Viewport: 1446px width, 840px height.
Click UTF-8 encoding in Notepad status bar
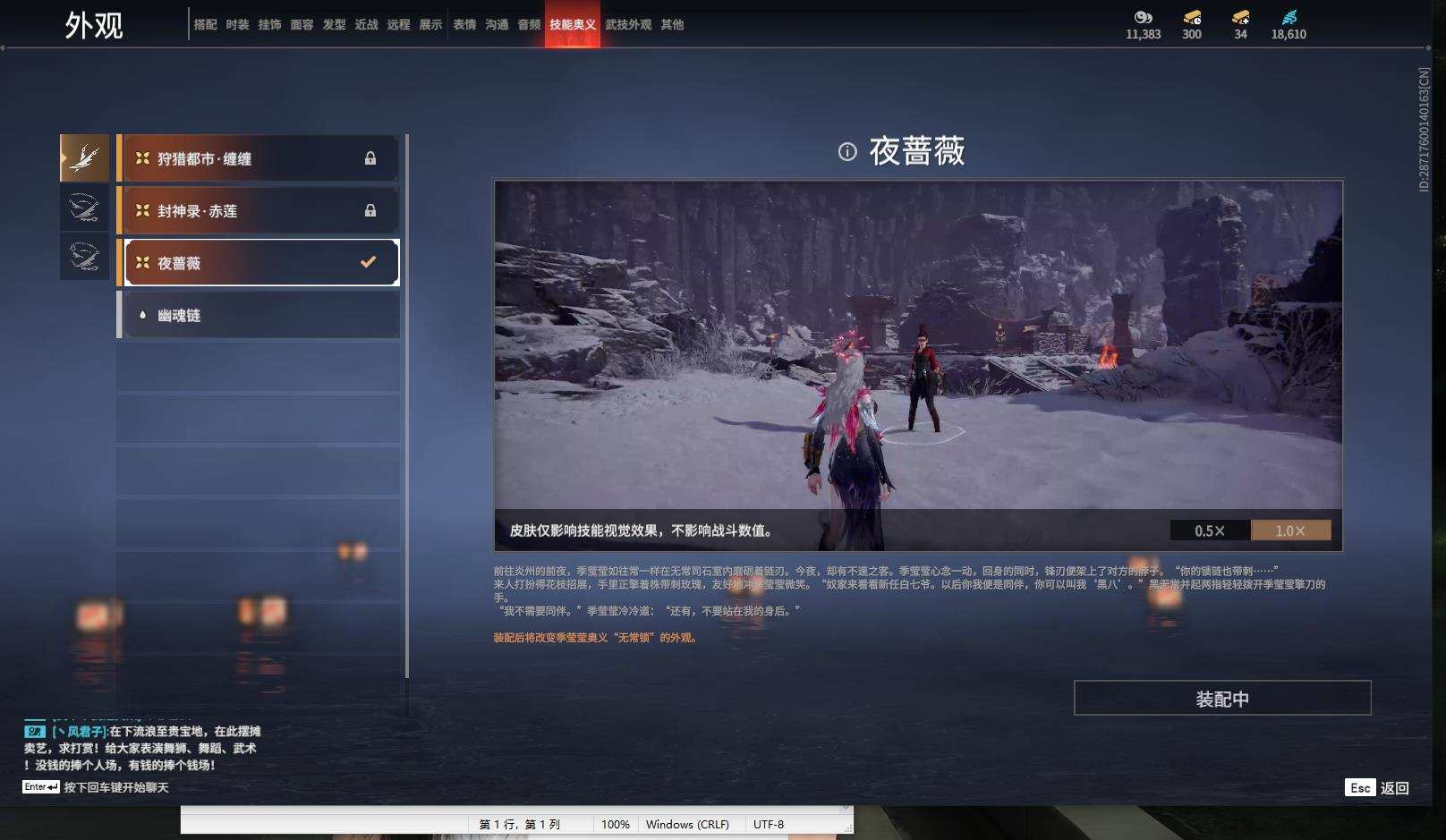769,824
